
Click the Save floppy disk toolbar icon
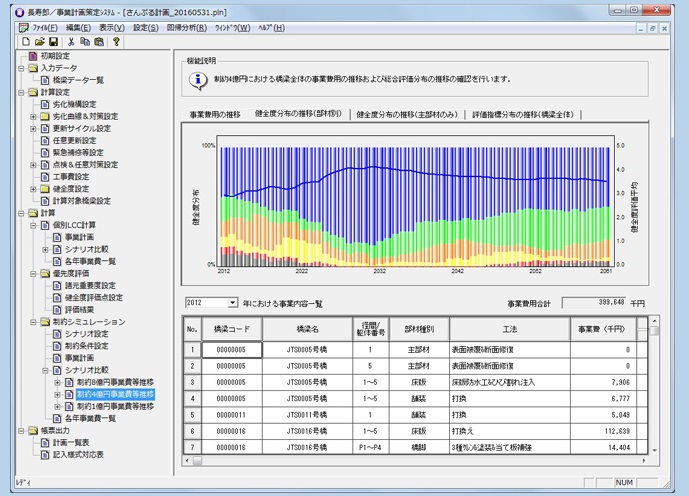point(53,42)
